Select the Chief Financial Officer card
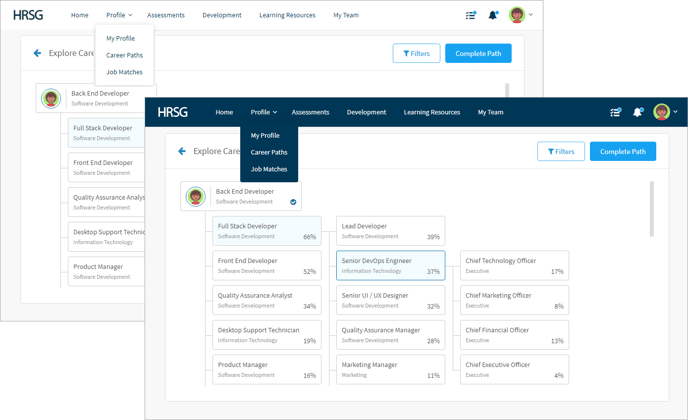The height and width of the screenshot is (420, 688). (514, 335)
